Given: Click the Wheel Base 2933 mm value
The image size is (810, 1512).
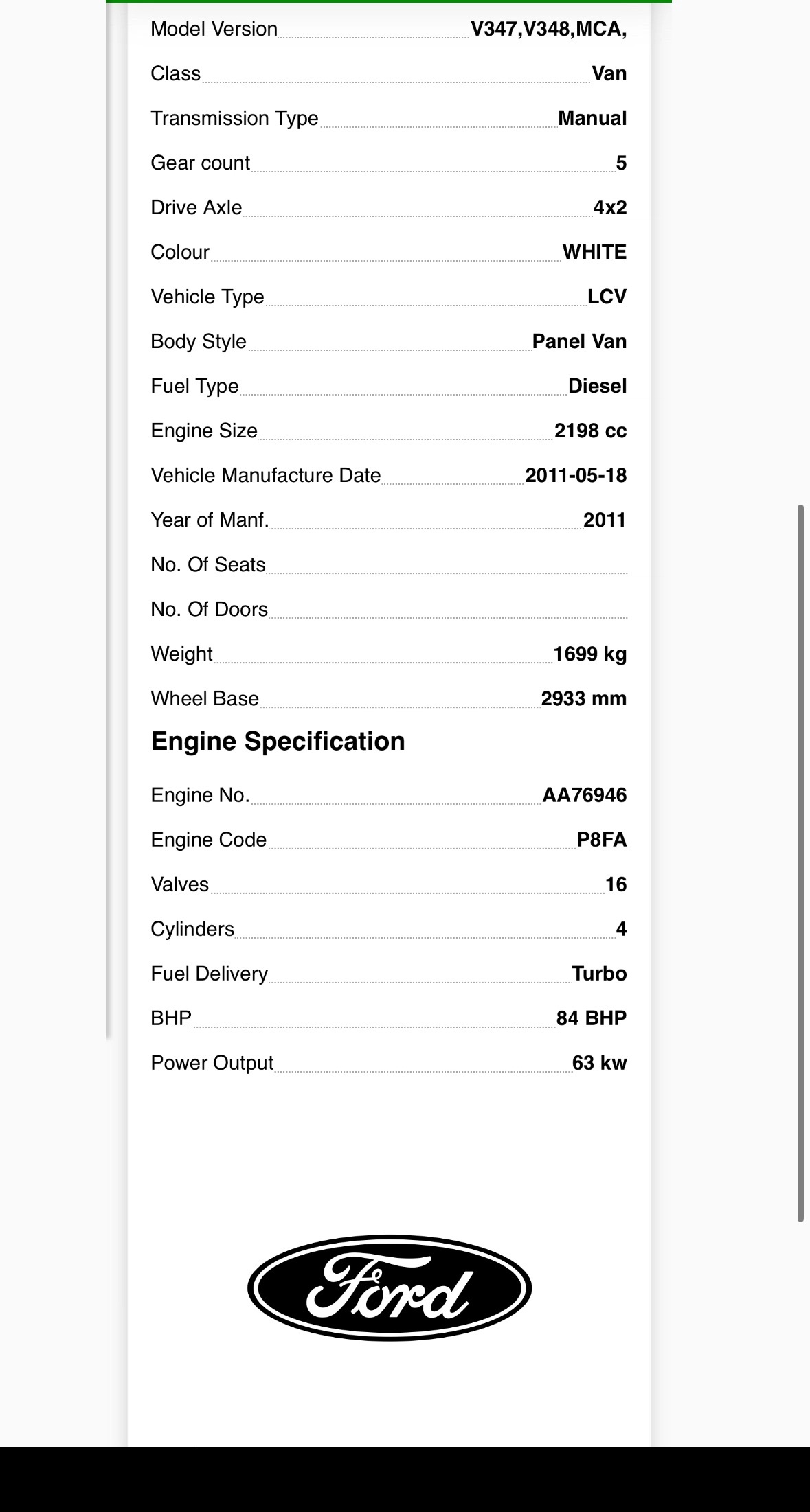Looking at the screenshot, I should (x=583, y=698).
